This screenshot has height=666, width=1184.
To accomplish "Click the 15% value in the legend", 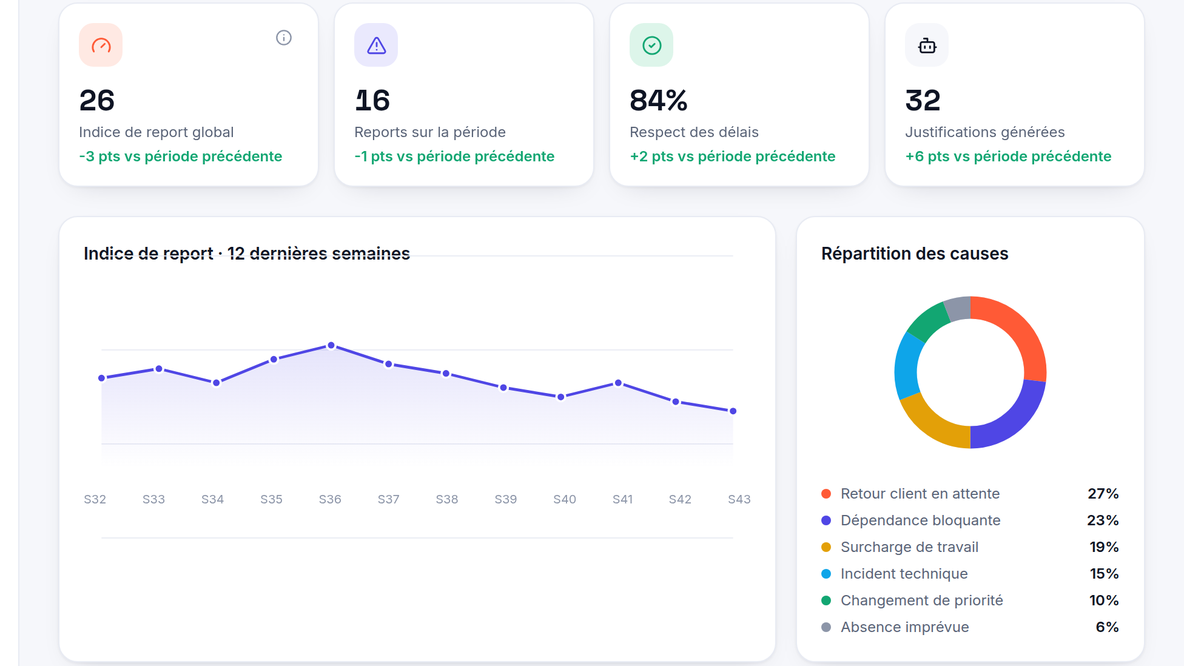I will (1104, 574).
